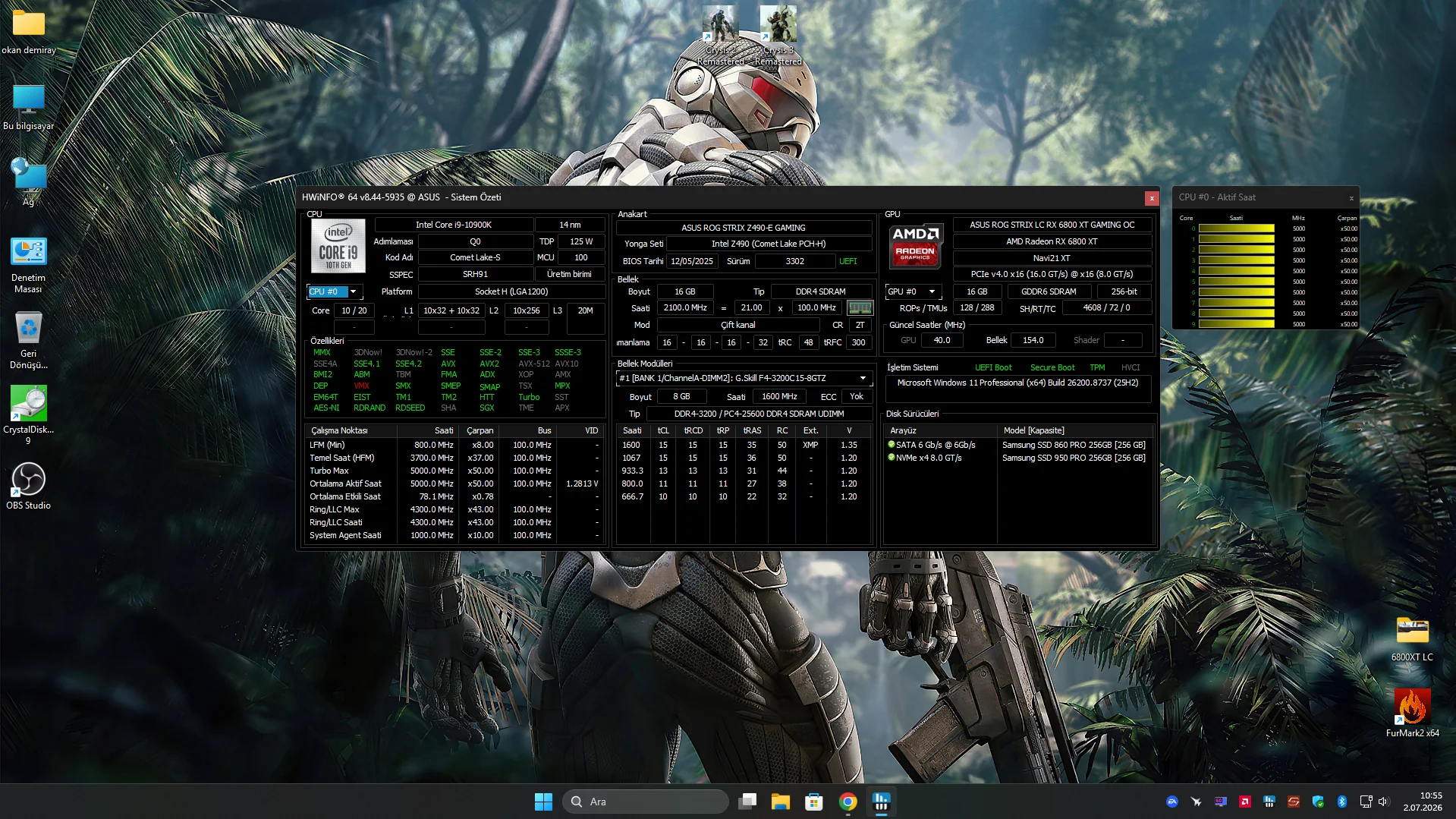Click the memory module icon beside 100.0 MHz
Screen dimensions: 1456x819
coord(860,308)
